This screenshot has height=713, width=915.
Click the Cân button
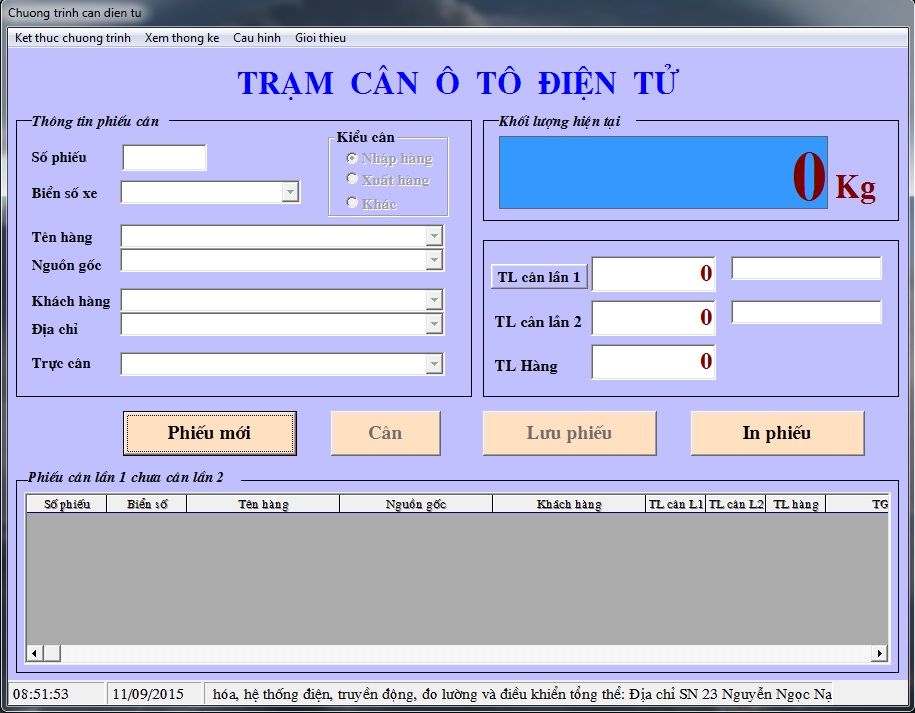386,433
